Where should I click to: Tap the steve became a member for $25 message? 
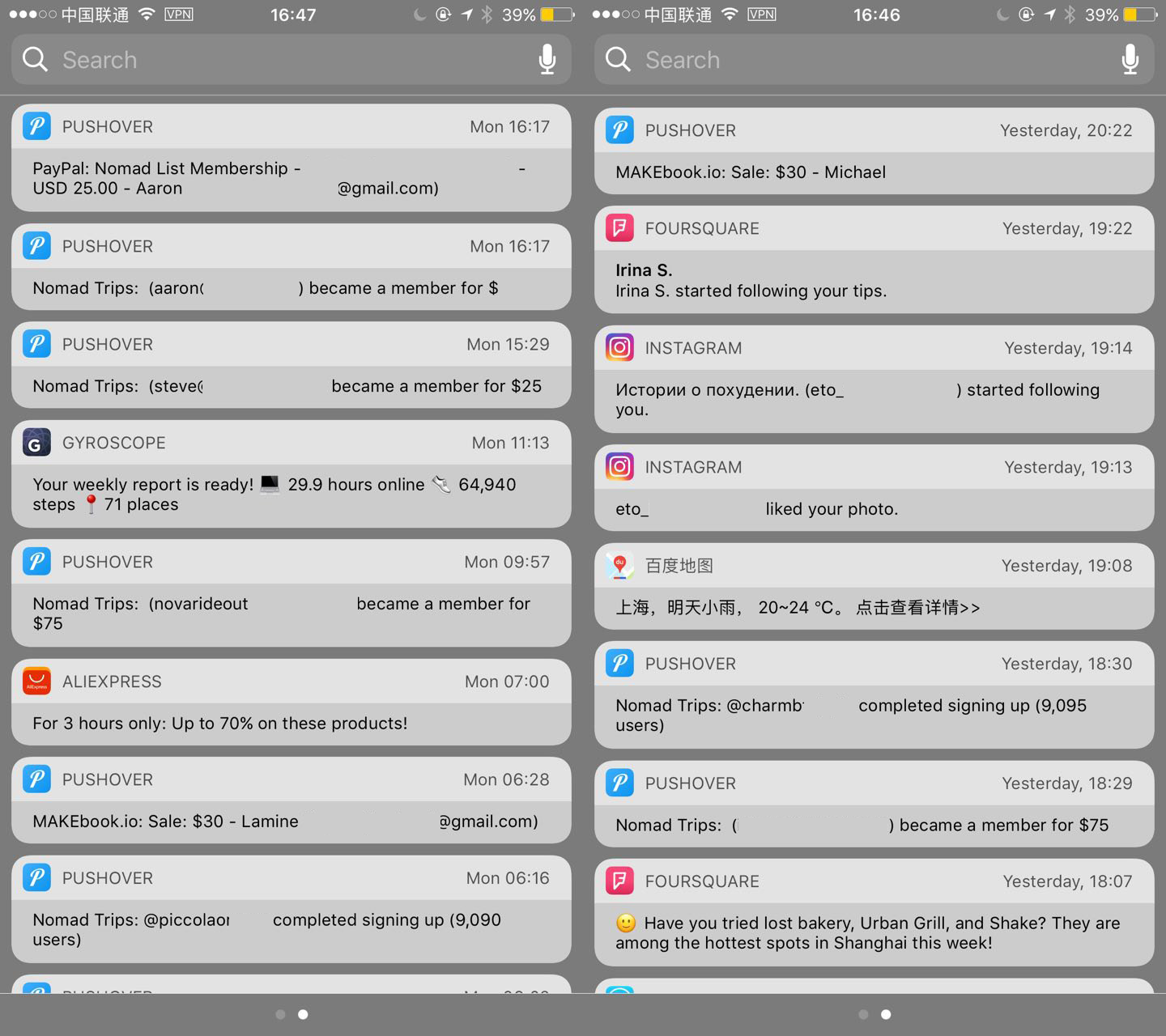[287, 386]
